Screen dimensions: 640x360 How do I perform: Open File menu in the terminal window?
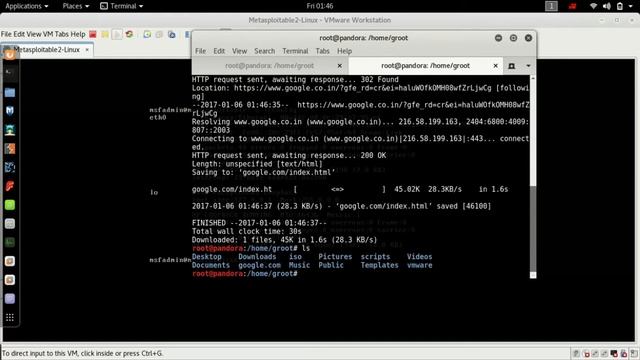(x=200, y=51)
